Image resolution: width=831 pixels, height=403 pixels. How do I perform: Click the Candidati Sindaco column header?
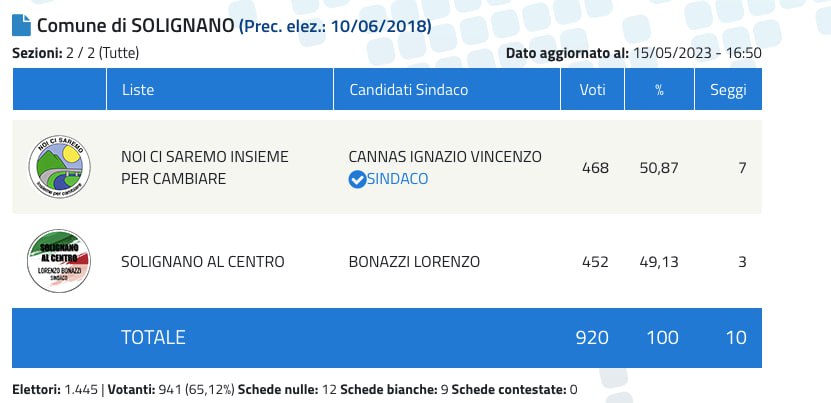tap(408, 90)
